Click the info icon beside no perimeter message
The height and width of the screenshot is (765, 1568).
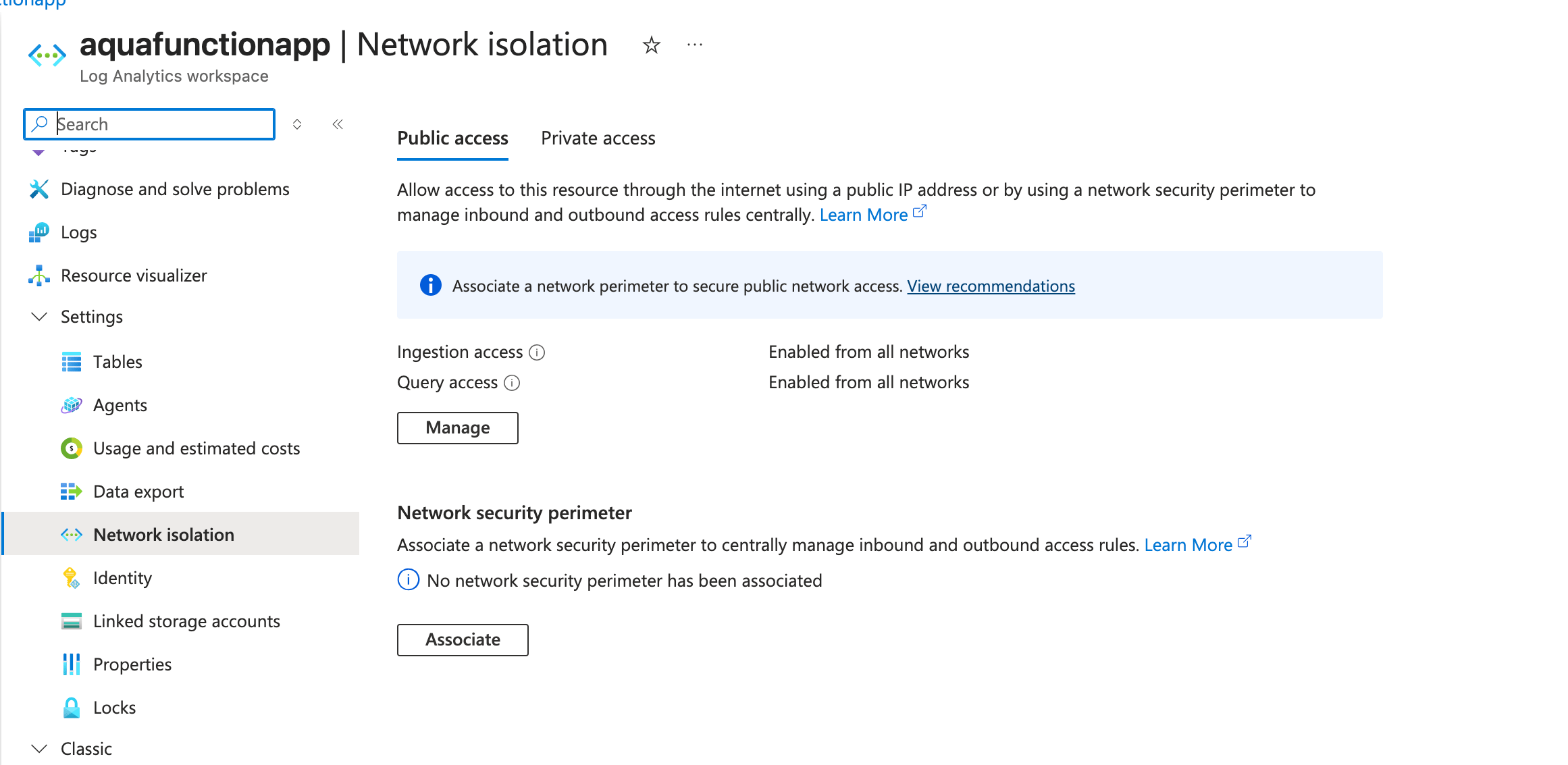pos(409,580)
